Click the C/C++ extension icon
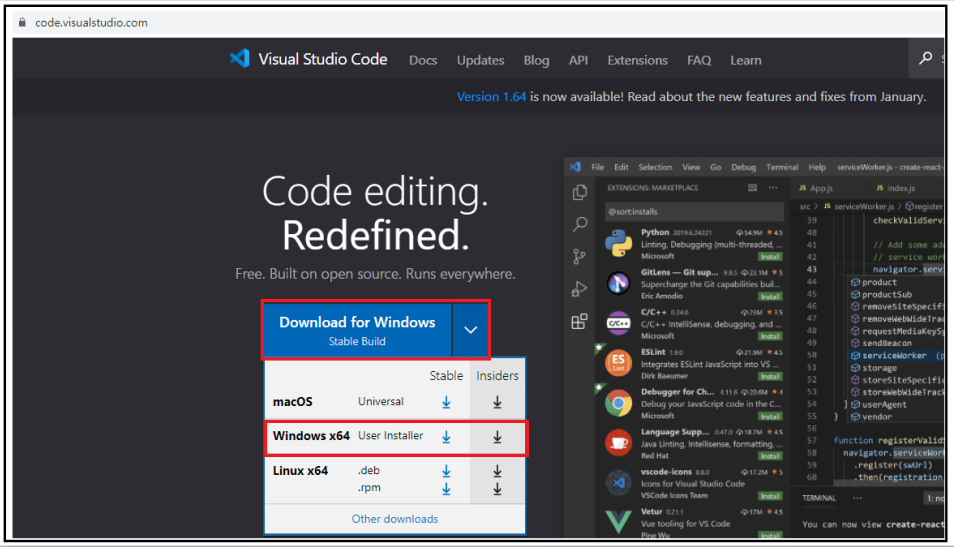This screenshot has height=547, width=954. 618,323
